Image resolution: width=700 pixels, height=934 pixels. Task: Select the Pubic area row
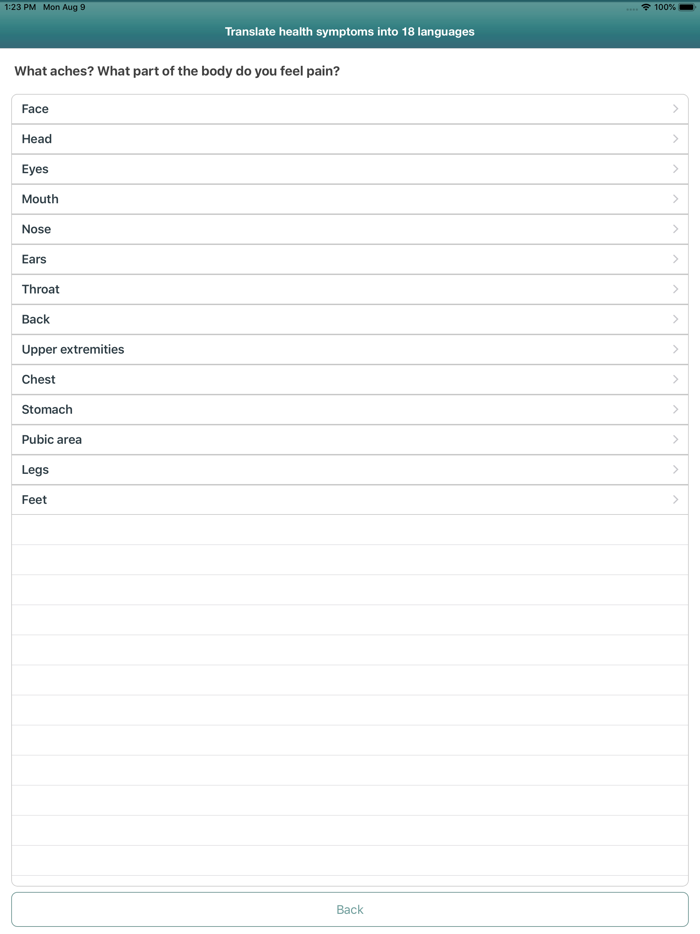point(350,438)
